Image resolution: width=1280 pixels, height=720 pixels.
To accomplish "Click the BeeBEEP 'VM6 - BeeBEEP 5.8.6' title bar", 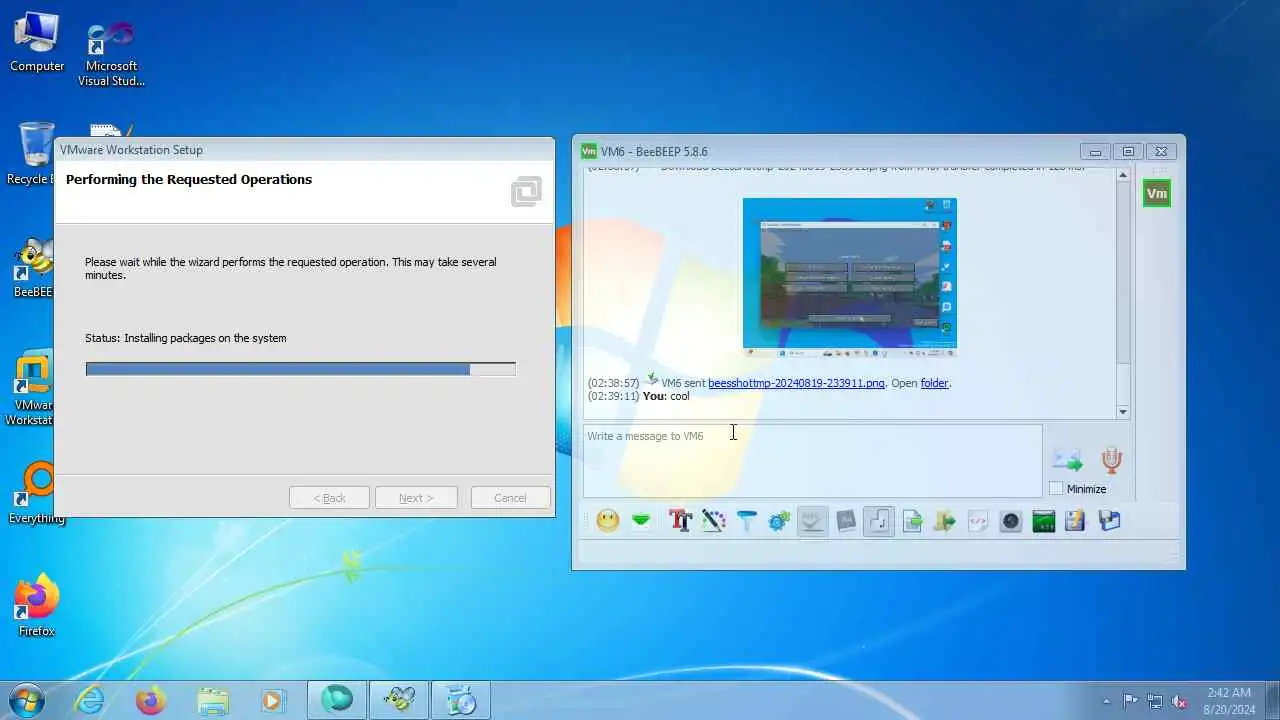I will click(x=830, y=152).
